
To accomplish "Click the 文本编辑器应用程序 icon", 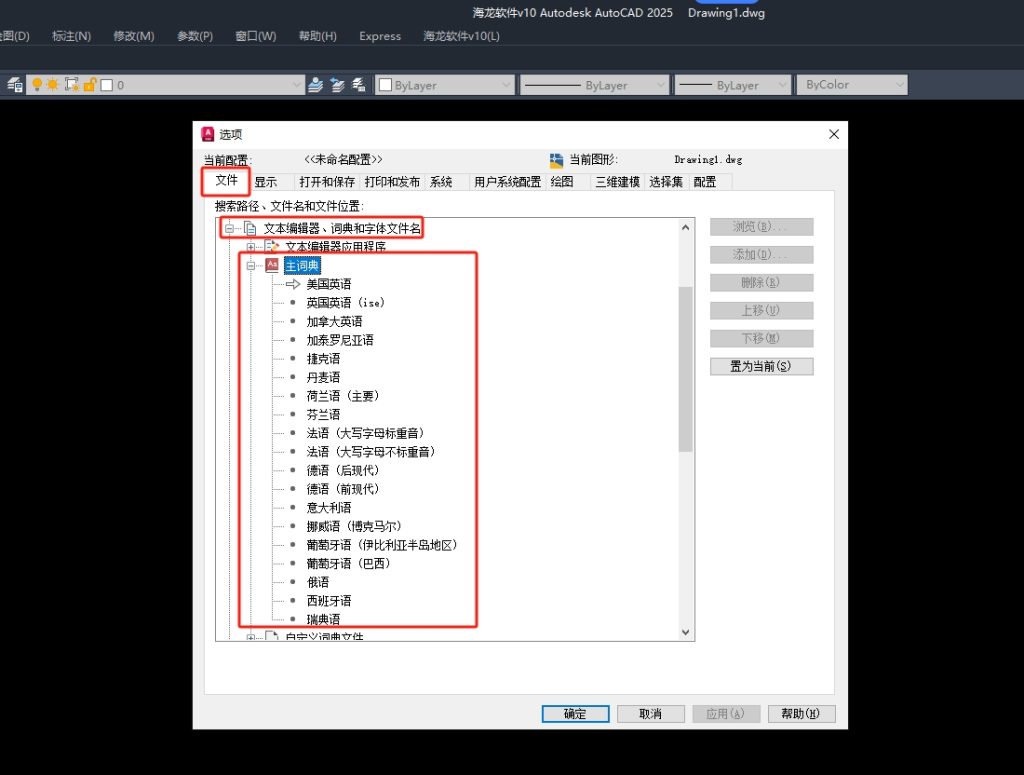I will tap(272, 247).
